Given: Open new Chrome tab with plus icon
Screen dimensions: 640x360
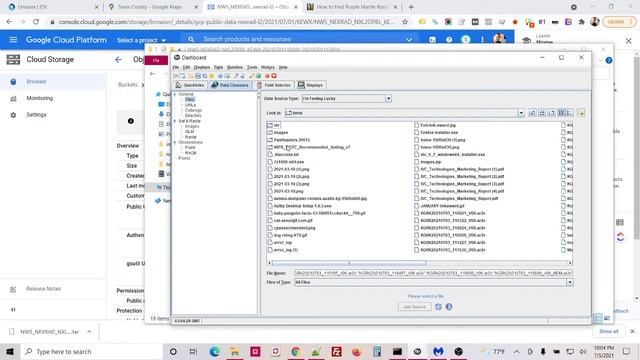Looking at the screenshot, I should [411, 7].
